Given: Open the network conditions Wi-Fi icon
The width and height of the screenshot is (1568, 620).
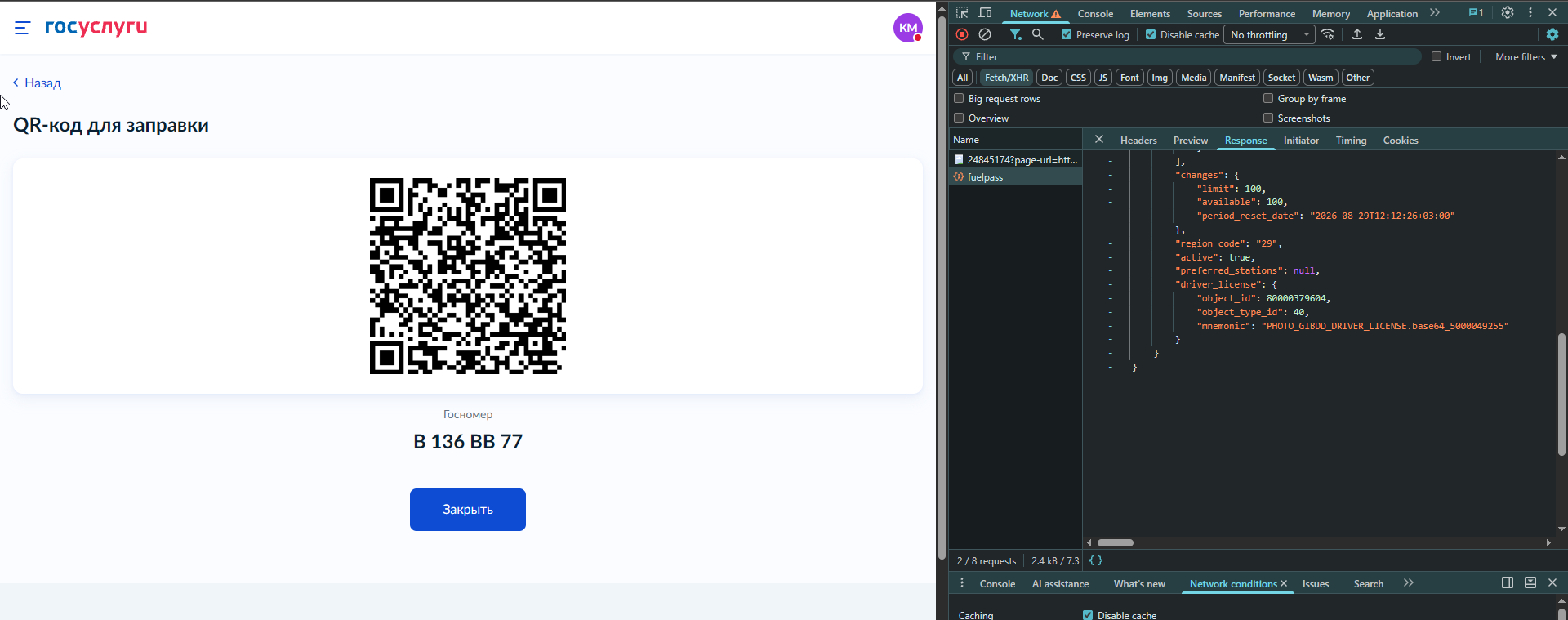Looking at the screenshot, I should 1328,34.
